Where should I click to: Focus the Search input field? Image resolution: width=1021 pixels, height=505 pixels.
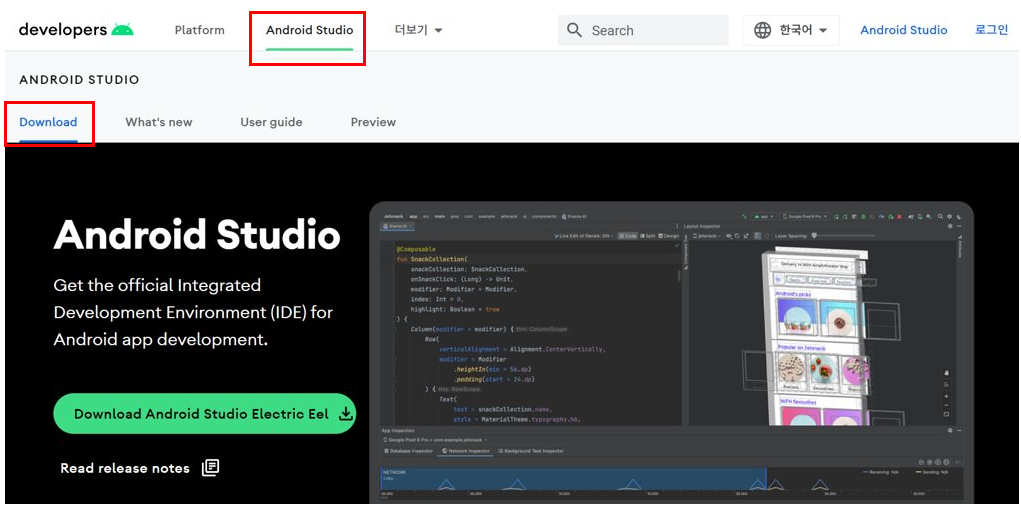point(643,30)
